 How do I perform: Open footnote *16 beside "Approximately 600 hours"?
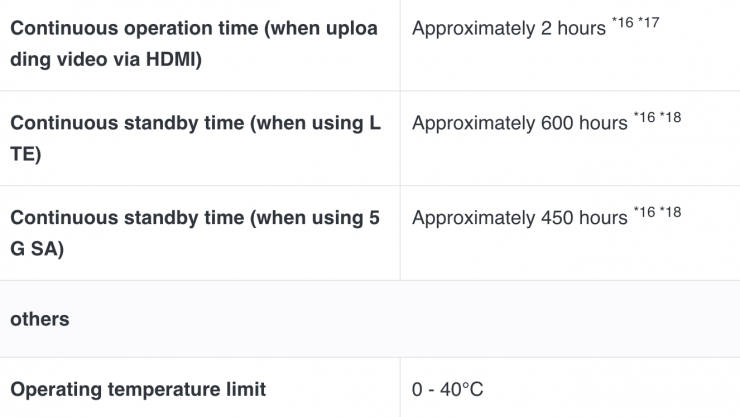click(x=644, y=118)
